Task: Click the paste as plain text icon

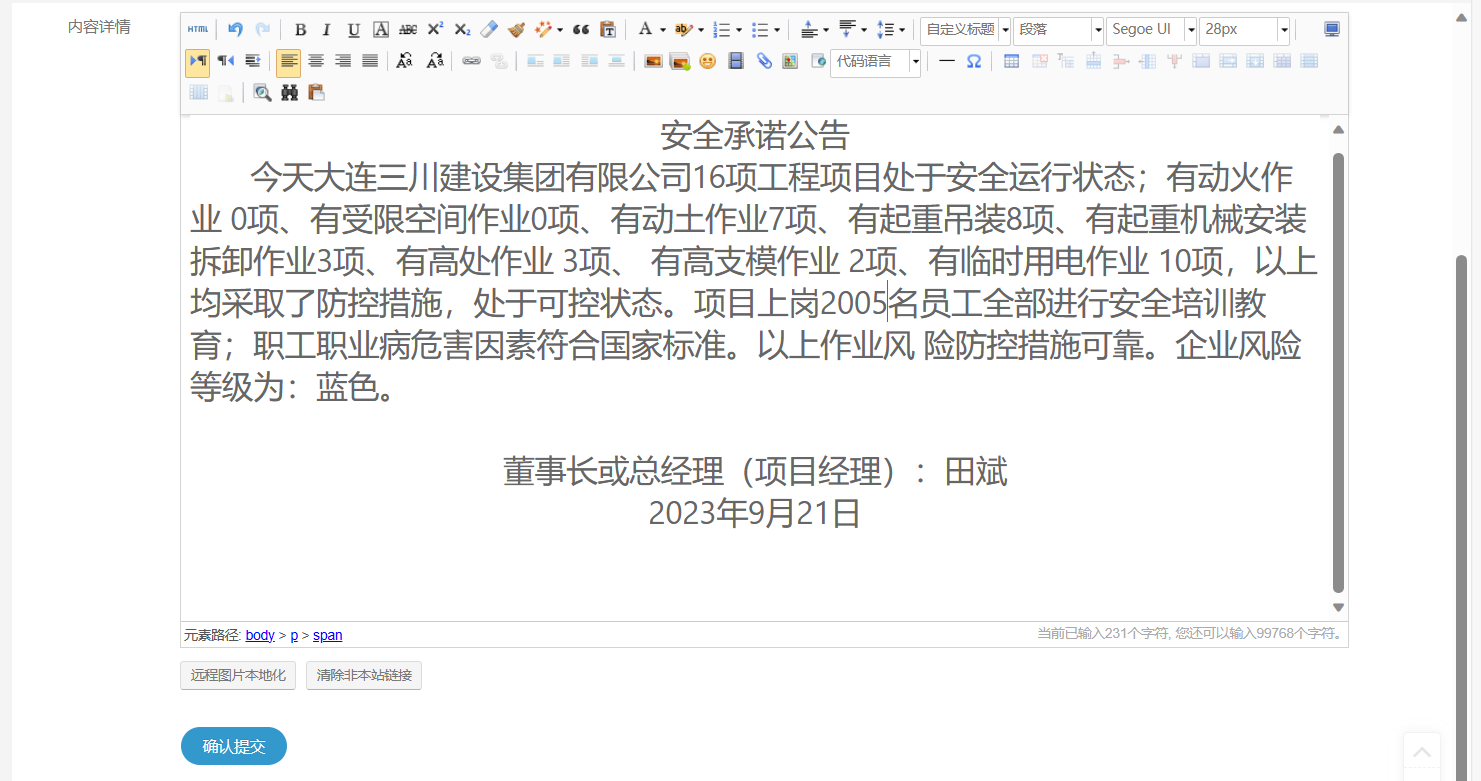Action: tap(608, 30)
